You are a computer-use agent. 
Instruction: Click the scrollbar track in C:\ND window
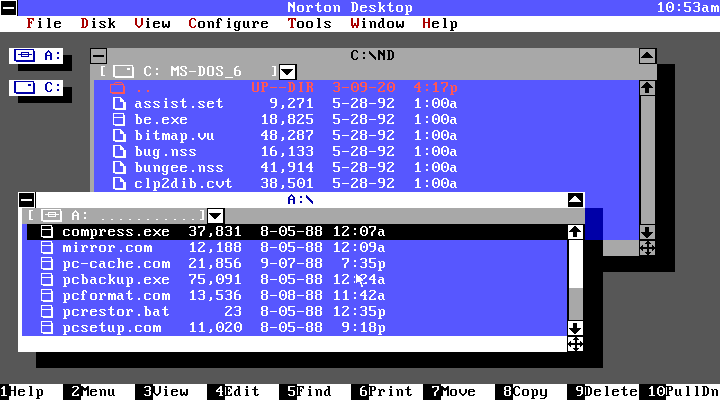pyautogui.click(x=647, y=160)
